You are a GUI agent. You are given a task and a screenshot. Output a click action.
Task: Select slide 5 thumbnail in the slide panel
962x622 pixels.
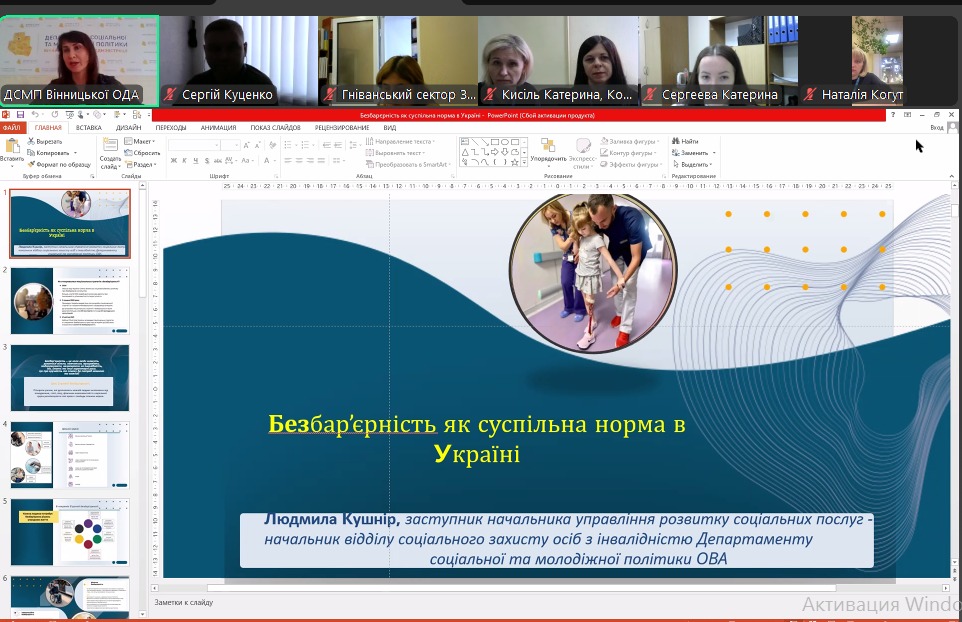pos(70,531)
